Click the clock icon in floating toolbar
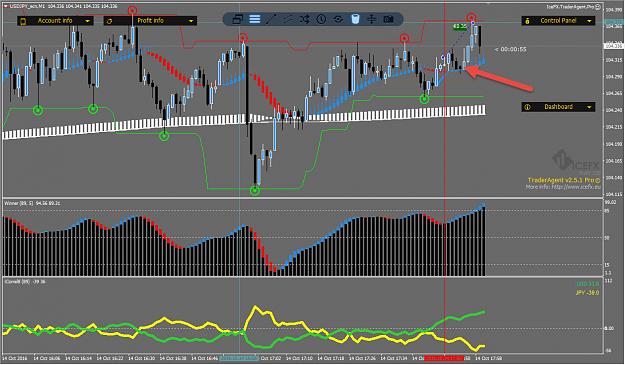This screenshot has height=365, width=625. click(x=321, y=19)
